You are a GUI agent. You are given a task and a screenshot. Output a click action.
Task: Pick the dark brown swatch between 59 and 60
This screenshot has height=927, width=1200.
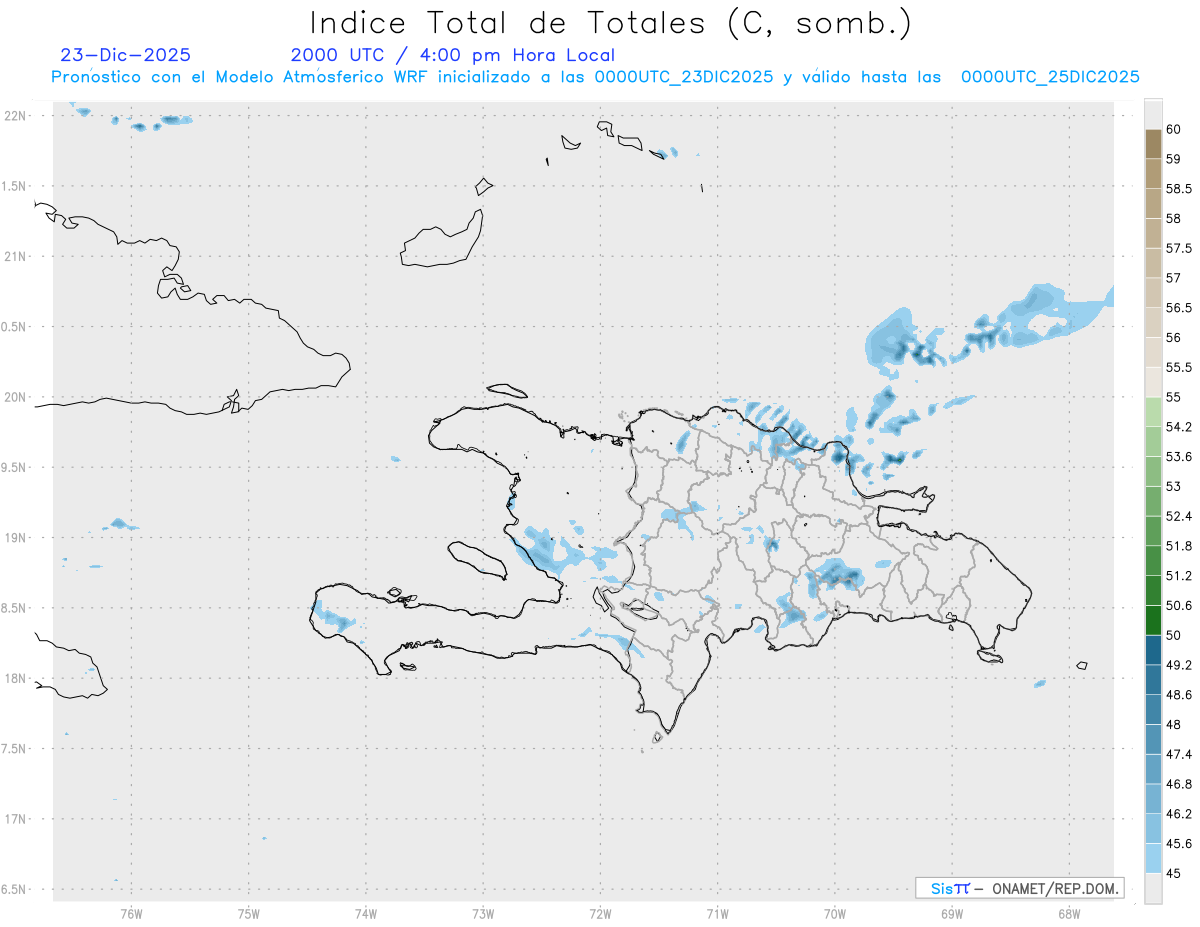pyautogui.click(x=1153, y=144)
